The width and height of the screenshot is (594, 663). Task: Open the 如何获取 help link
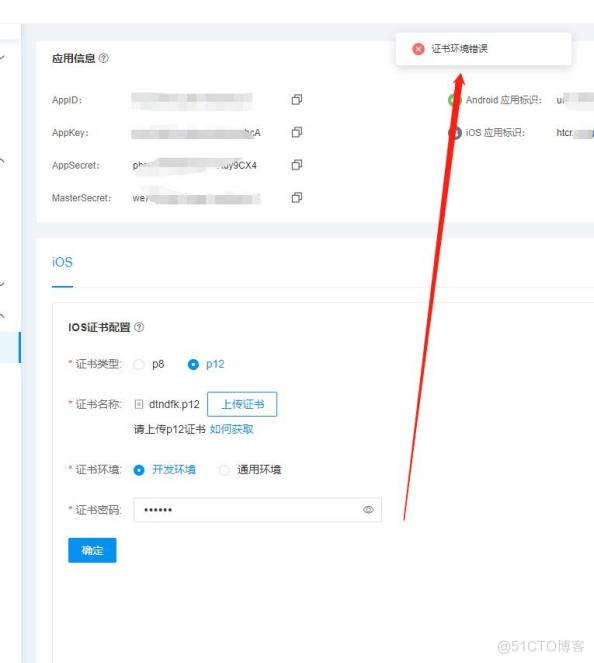click(232, 429)
